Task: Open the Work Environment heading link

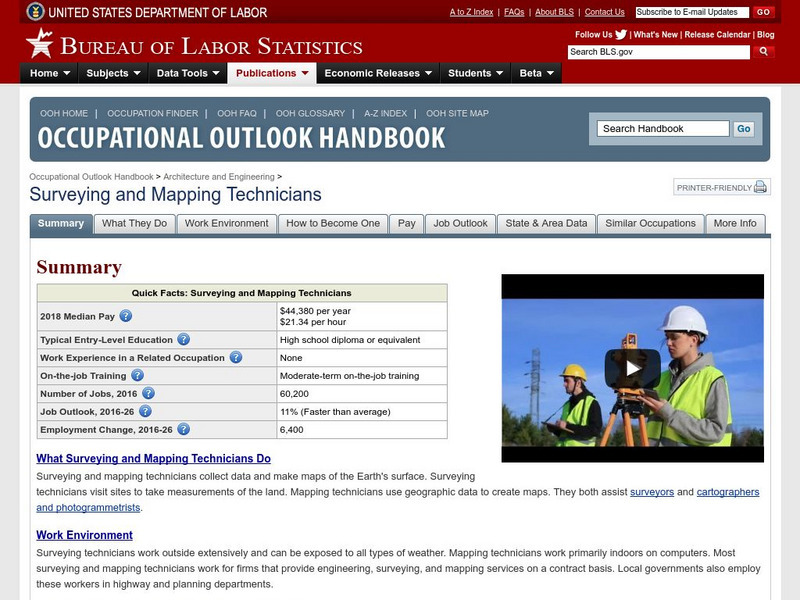Action: (x=84, y=535)
